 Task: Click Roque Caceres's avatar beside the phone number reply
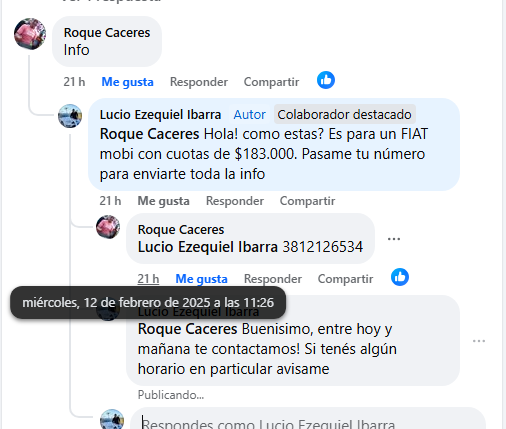tap(108, 227)
